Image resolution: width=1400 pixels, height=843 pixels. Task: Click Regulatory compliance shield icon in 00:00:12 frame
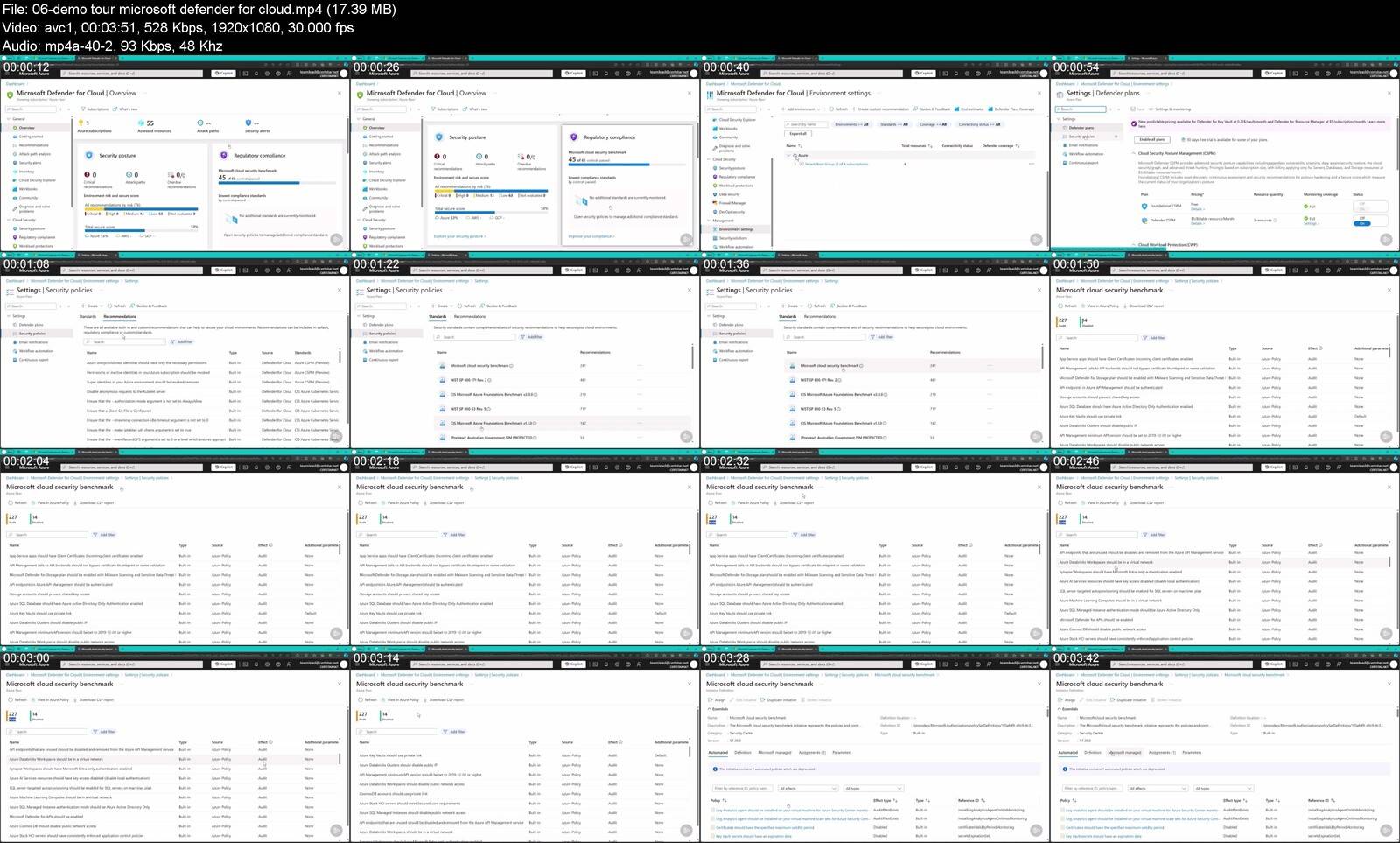tap(224, 155)
